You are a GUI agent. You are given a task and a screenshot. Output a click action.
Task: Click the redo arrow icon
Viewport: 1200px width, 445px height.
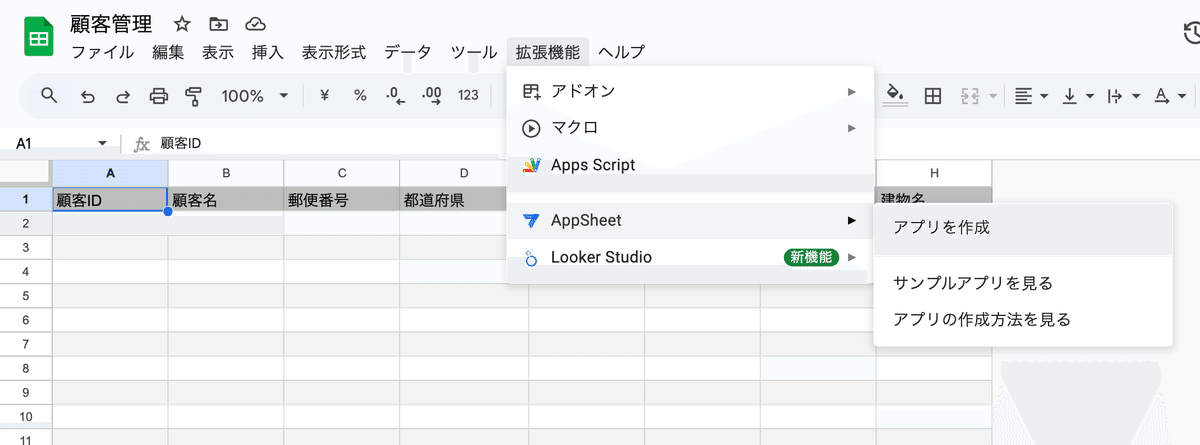[123, 96]
